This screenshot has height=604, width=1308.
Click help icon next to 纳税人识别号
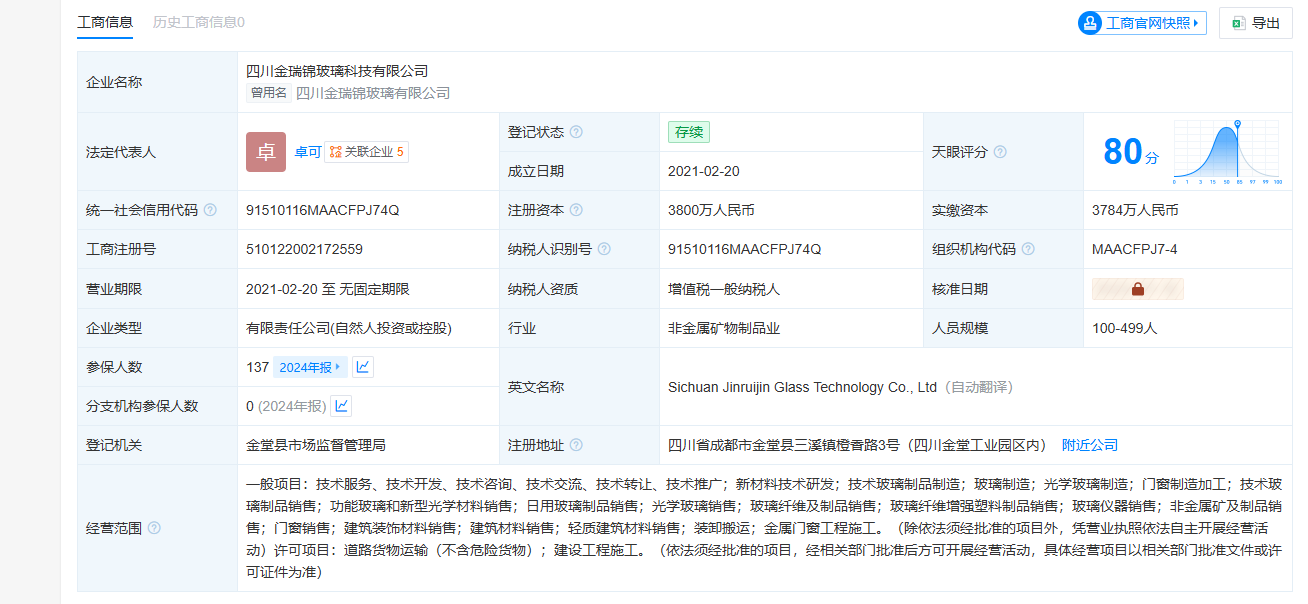coord(604,249)
